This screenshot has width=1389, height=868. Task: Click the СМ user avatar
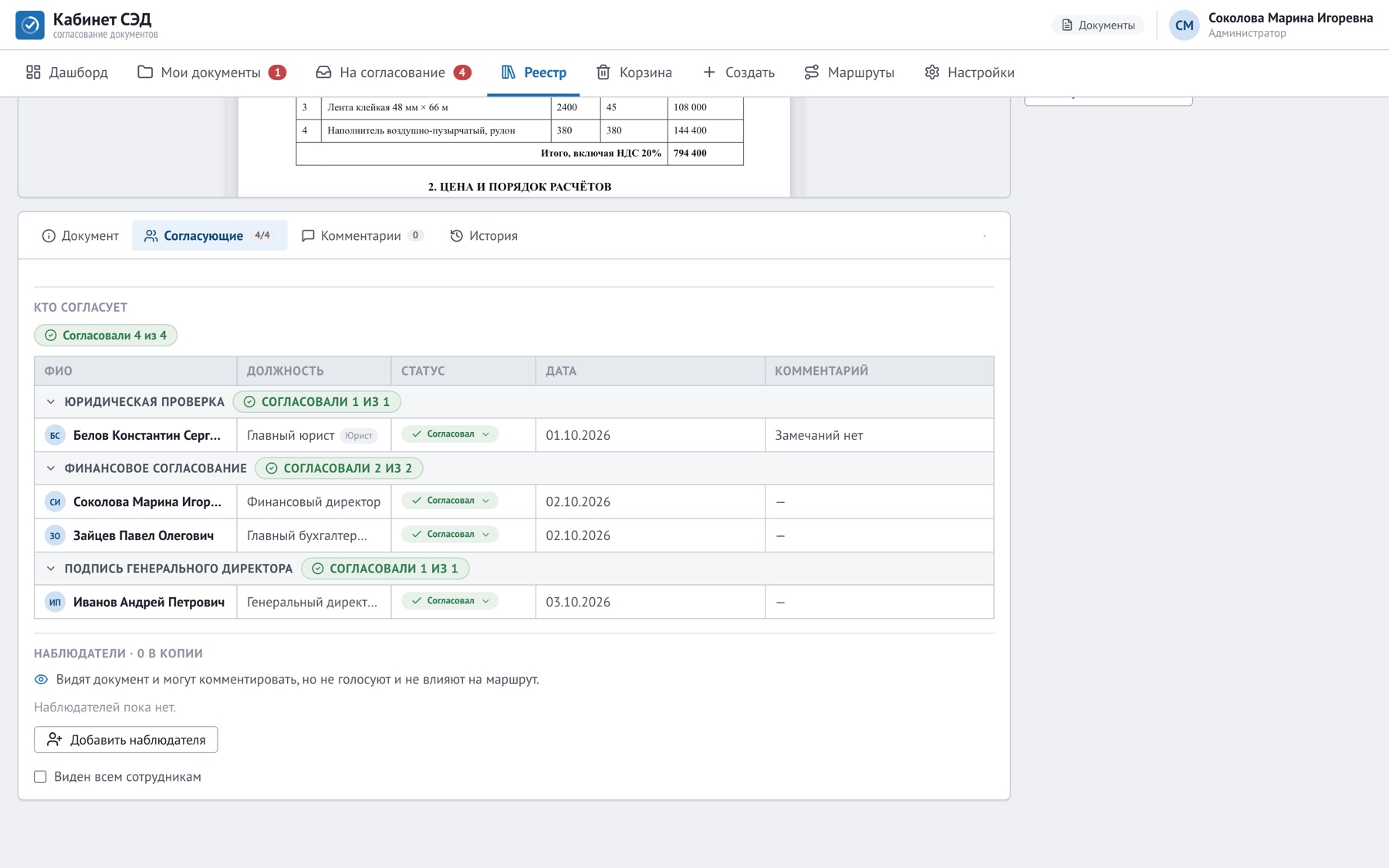click(1184, 25)
